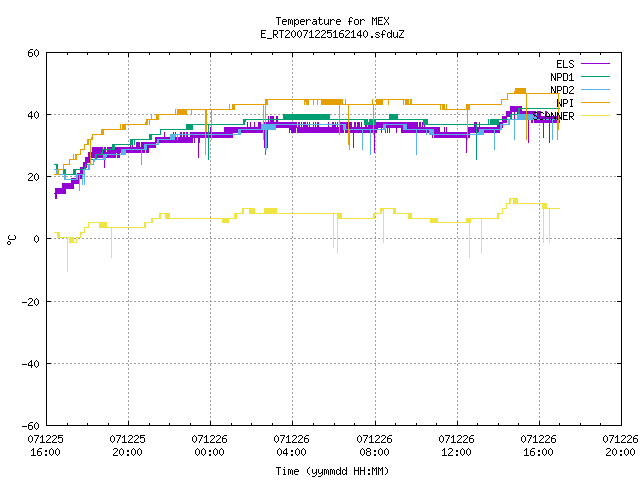This screenshot has height=480, width=640.
Task: Click the y-axis label 40
Action: [x=33, y=115]
